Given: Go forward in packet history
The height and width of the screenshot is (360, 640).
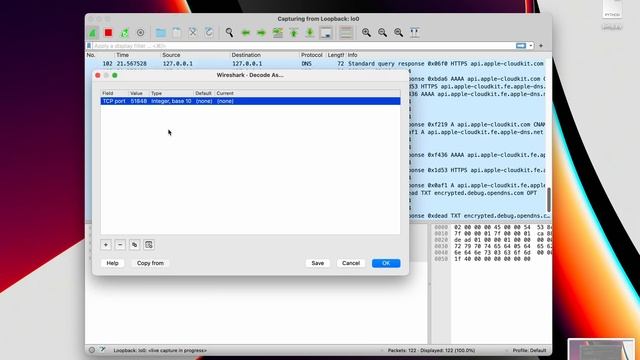Looking at the screenshot, I should [x=261, y=33].
